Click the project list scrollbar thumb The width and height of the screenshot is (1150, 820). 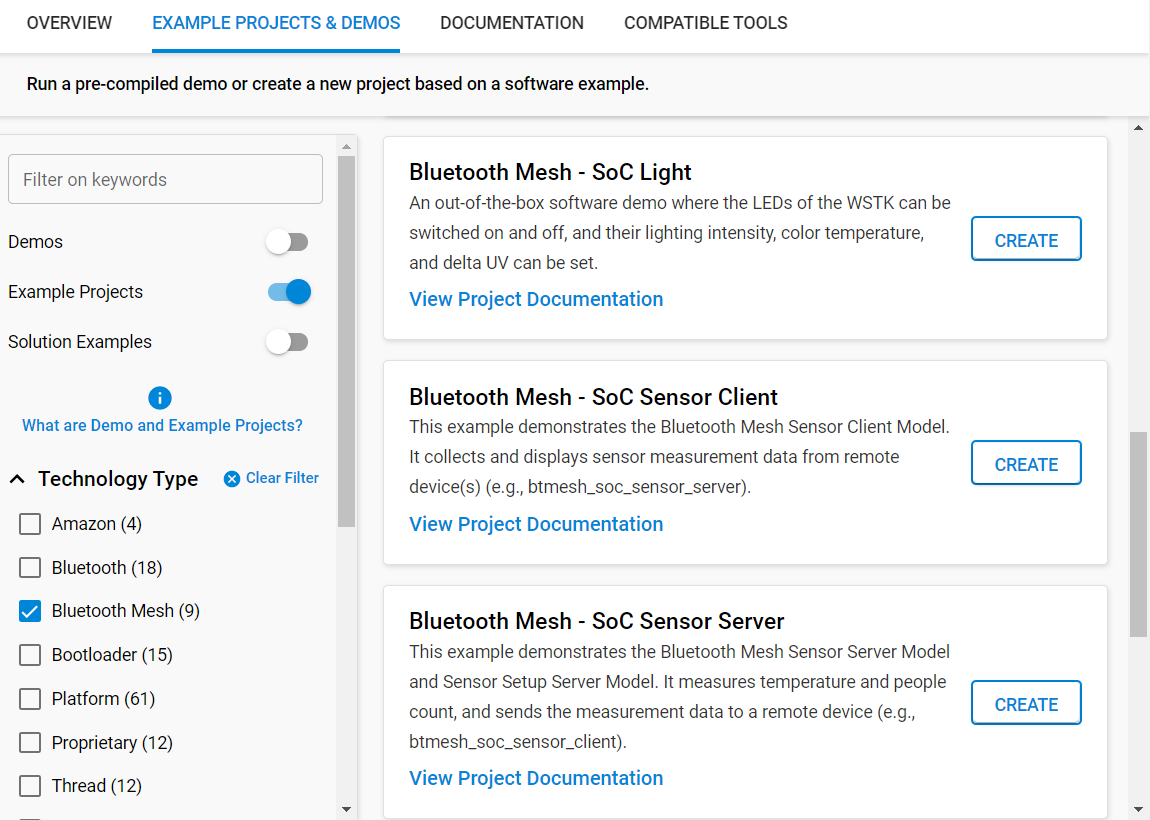coord(1138,535)
